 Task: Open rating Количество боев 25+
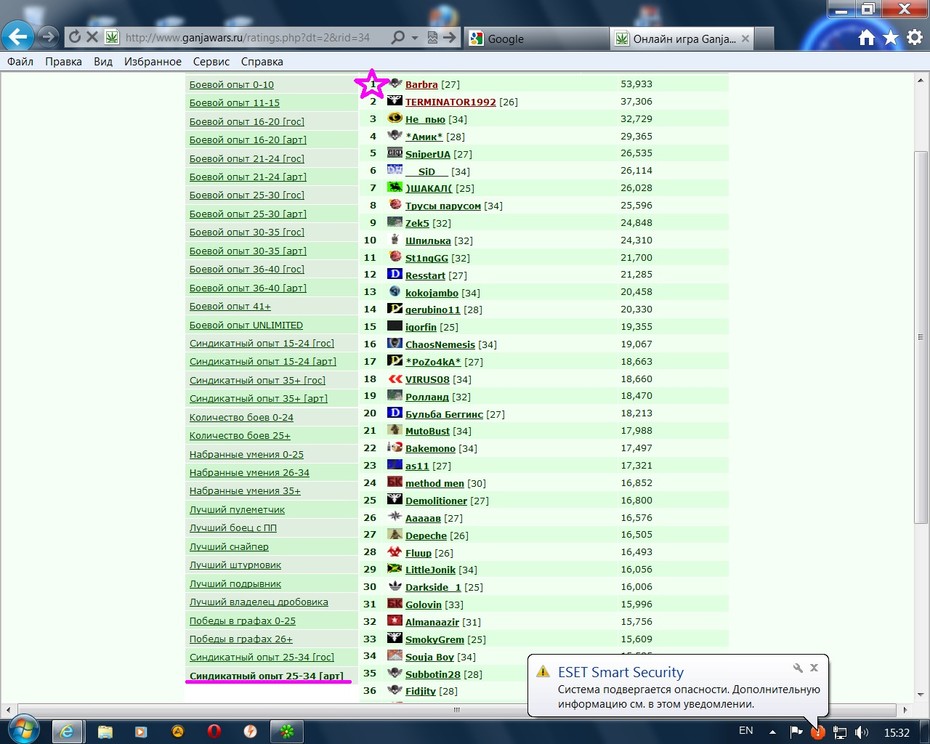(x=240, y=435)
